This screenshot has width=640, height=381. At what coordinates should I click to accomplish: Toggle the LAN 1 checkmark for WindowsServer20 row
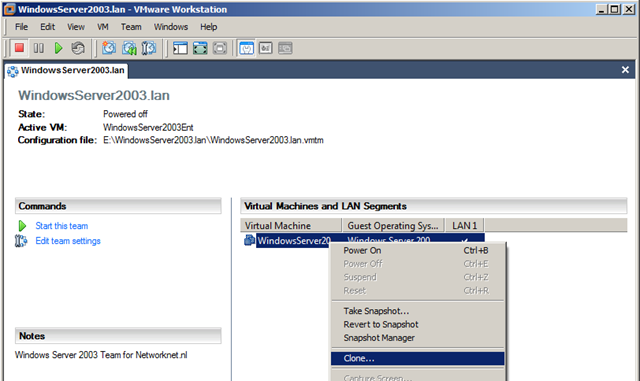tap(464, 240)
